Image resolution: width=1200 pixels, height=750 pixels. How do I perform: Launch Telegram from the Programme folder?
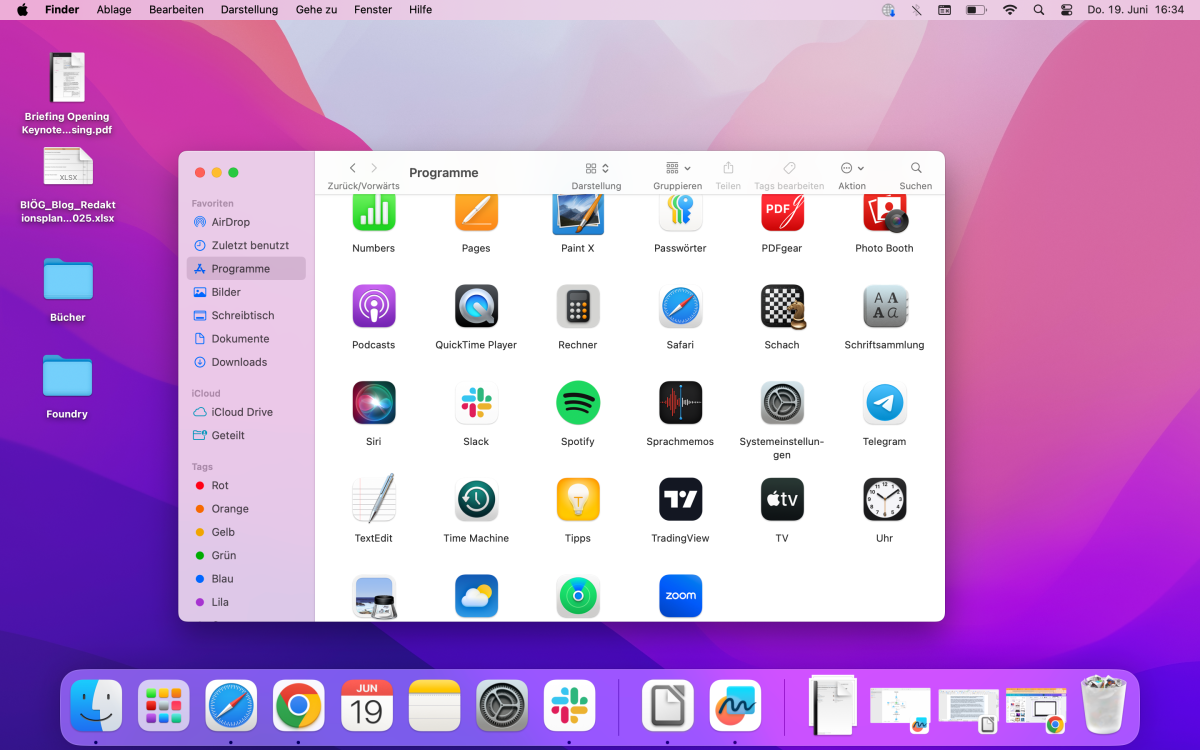884,403
